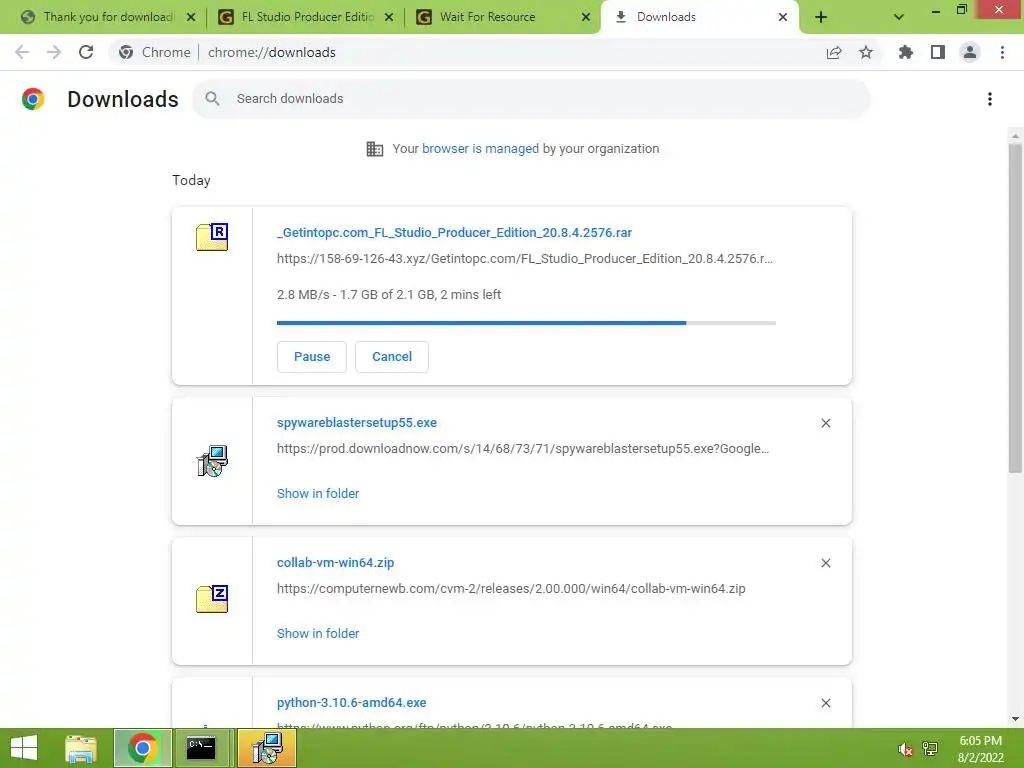This screenshot has height=768, width=1024.
Task: Remove collab-vm-win64.zip from list
Action: (825, 563)
